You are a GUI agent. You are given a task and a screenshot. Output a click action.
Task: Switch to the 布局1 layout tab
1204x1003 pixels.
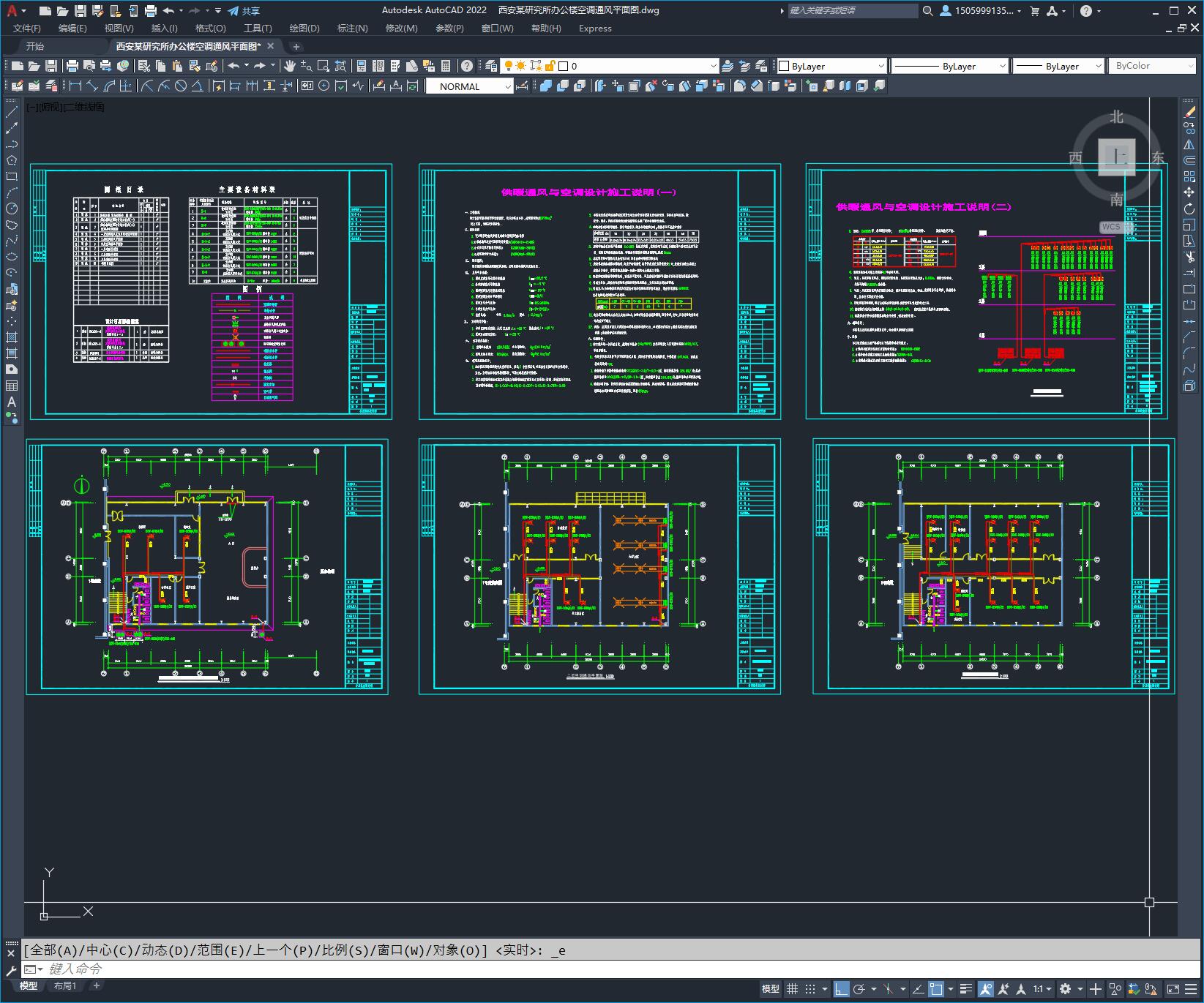65,986
